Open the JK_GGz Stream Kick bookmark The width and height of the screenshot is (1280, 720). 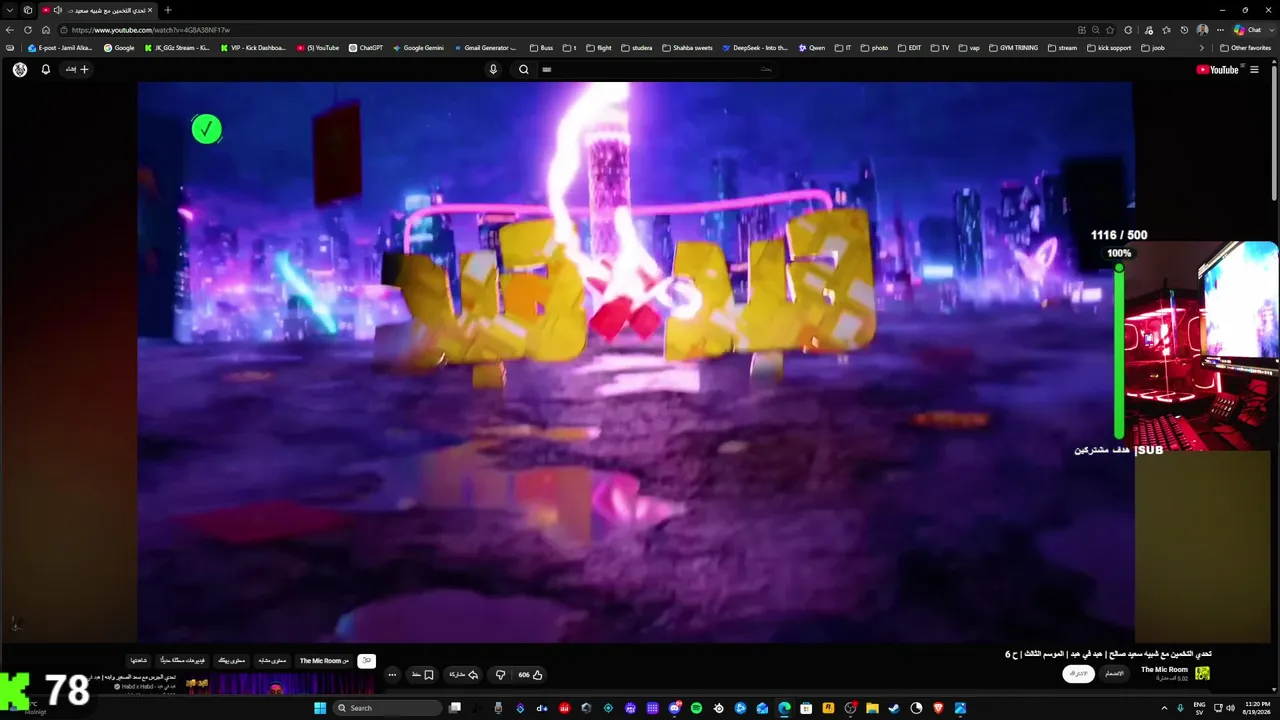coord(177,48)
